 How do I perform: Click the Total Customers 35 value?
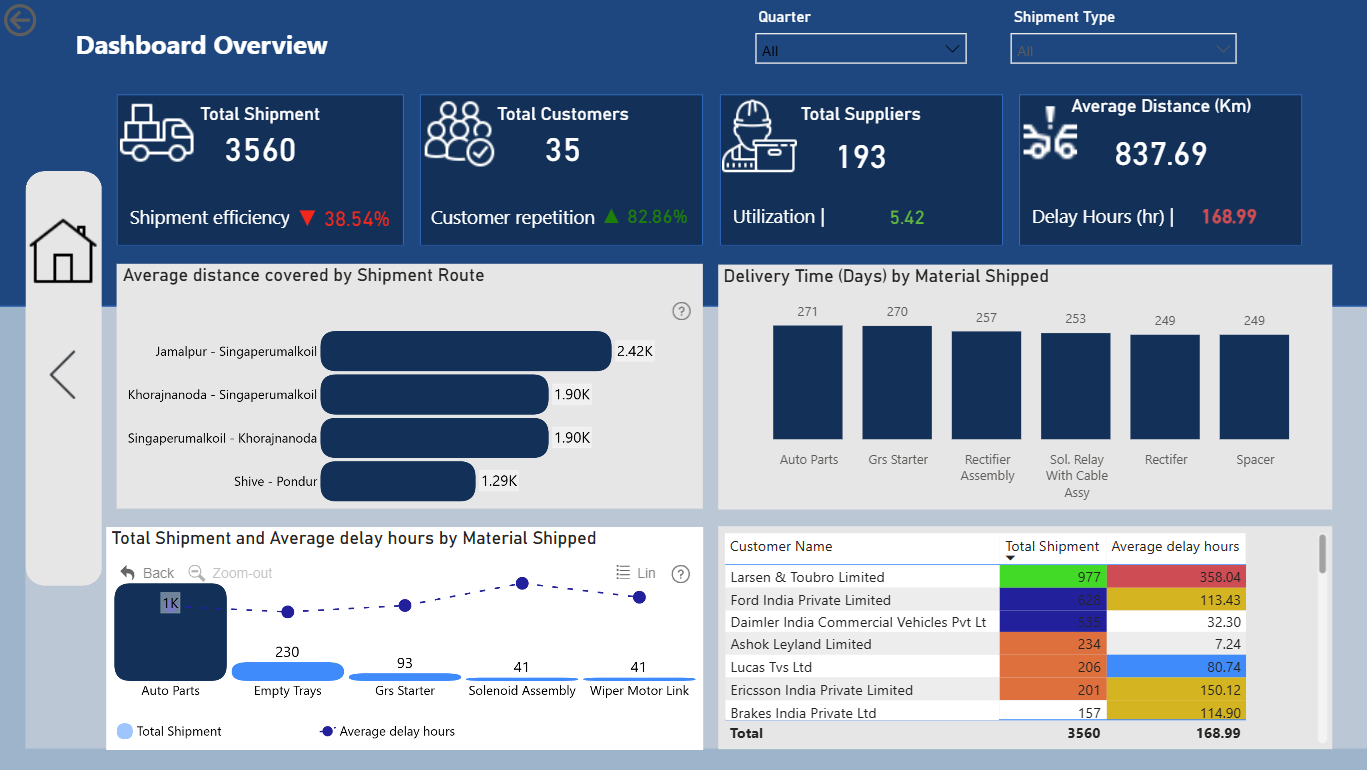coord(563,150)
